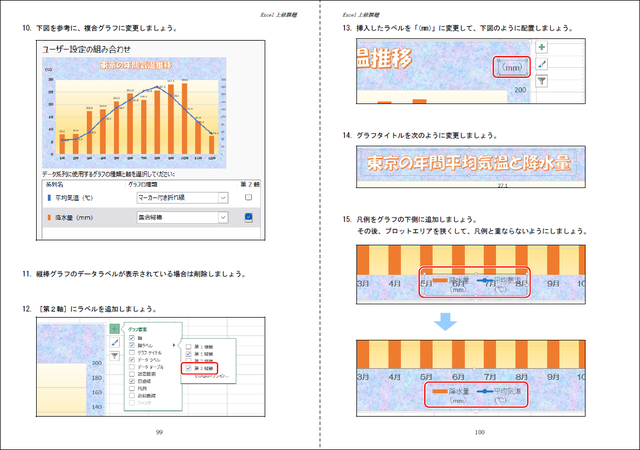Enable the 誤差範囲 checkbox

[132, 374]
